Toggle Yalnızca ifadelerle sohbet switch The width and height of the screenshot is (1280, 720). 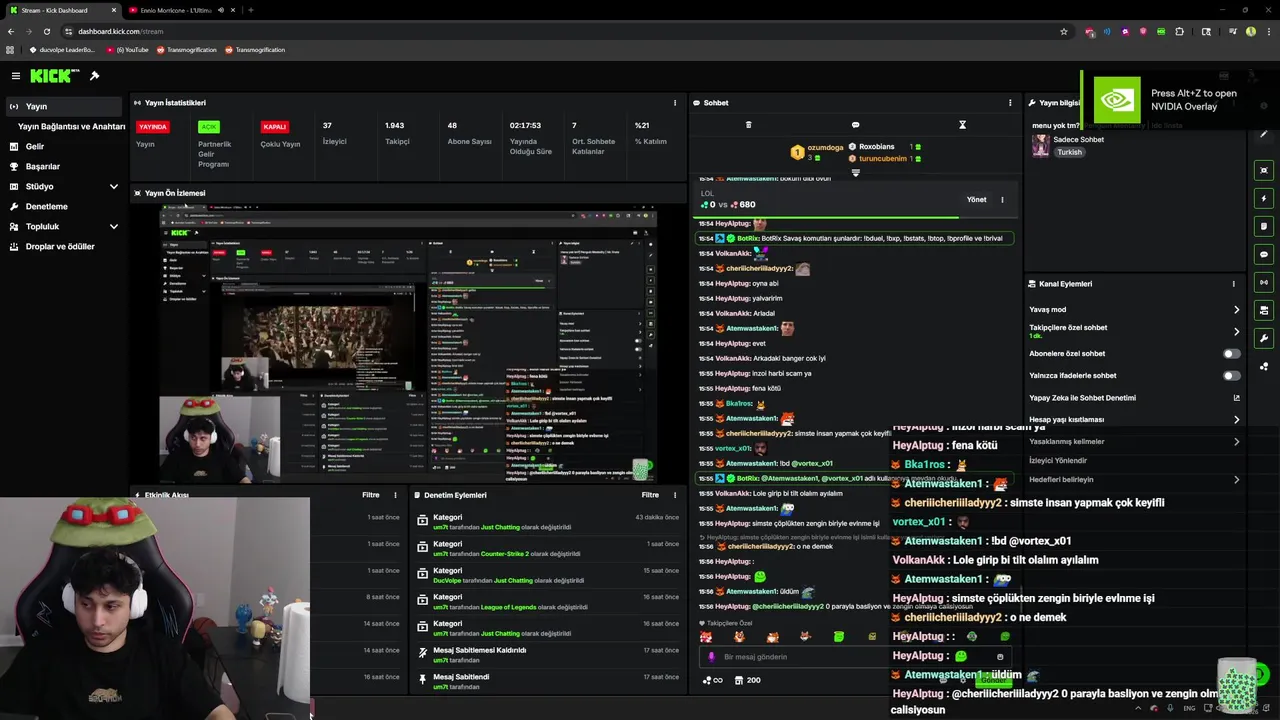(1232, 376)
